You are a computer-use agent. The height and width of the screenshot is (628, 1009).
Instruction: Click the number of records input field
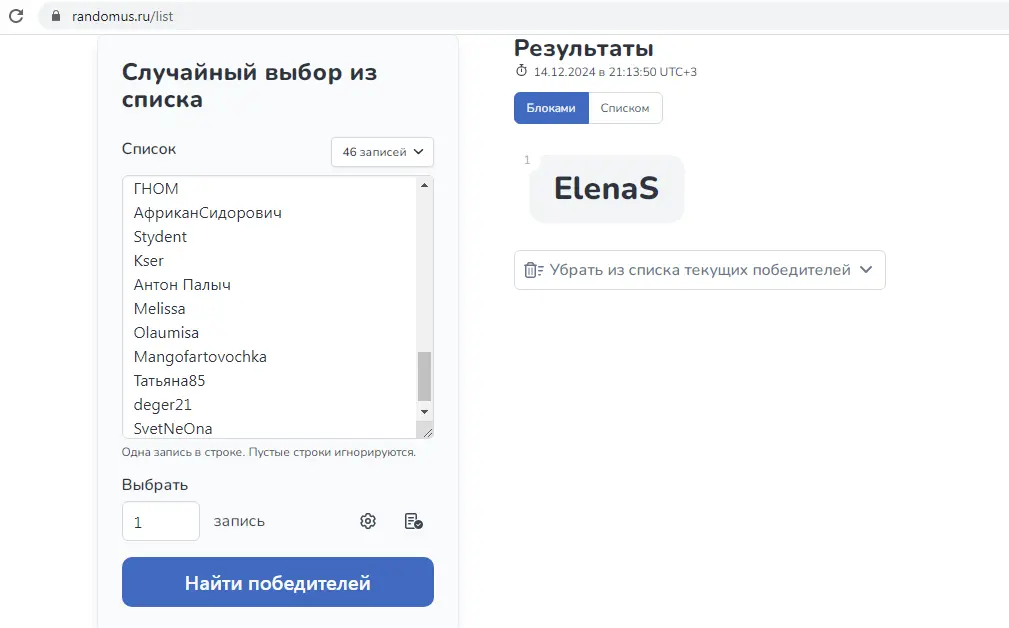click(161, 521)
